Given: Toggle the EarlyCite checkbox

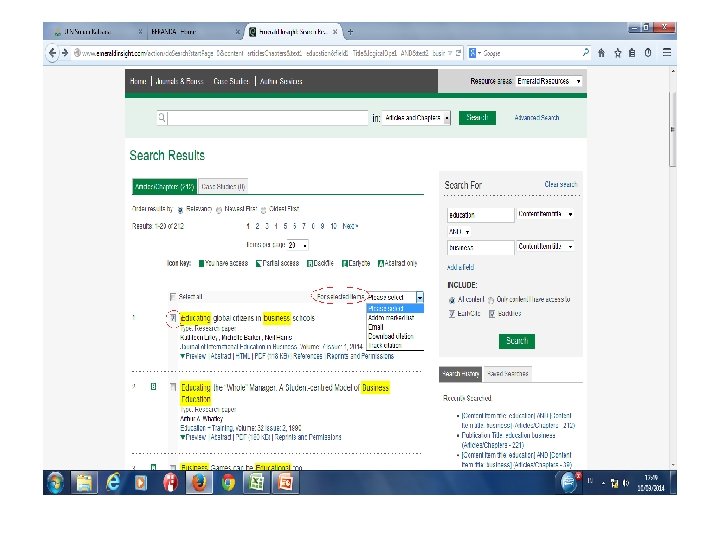Looking at the screenshot, I should (452, 314).
